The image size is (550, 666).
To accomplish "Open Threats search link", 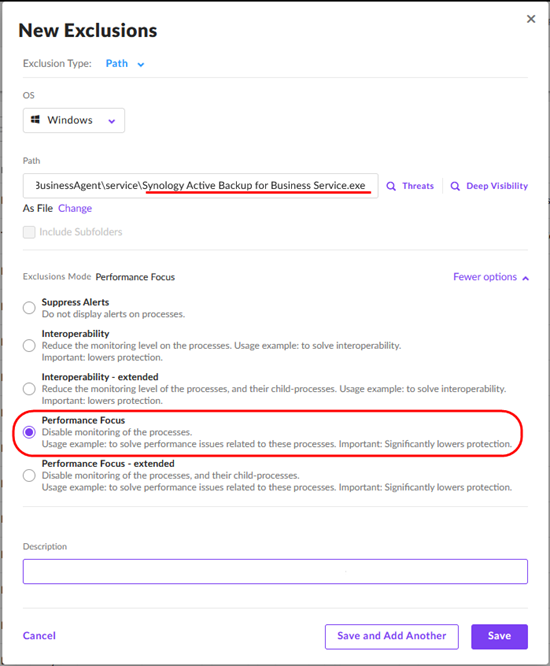I will coord(418,186).
